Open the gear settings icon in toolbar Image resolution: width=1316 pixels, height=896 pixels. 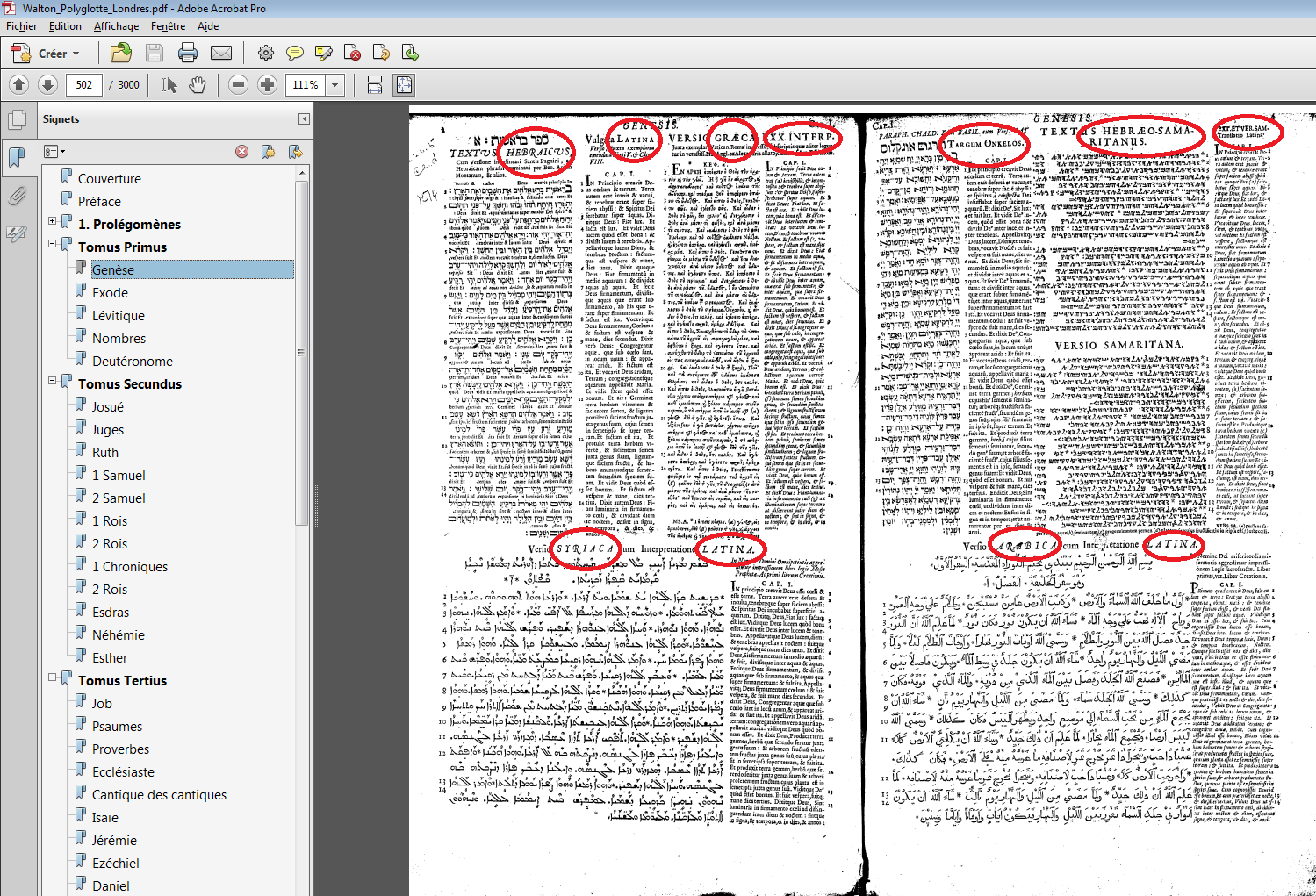click(266, 54)
